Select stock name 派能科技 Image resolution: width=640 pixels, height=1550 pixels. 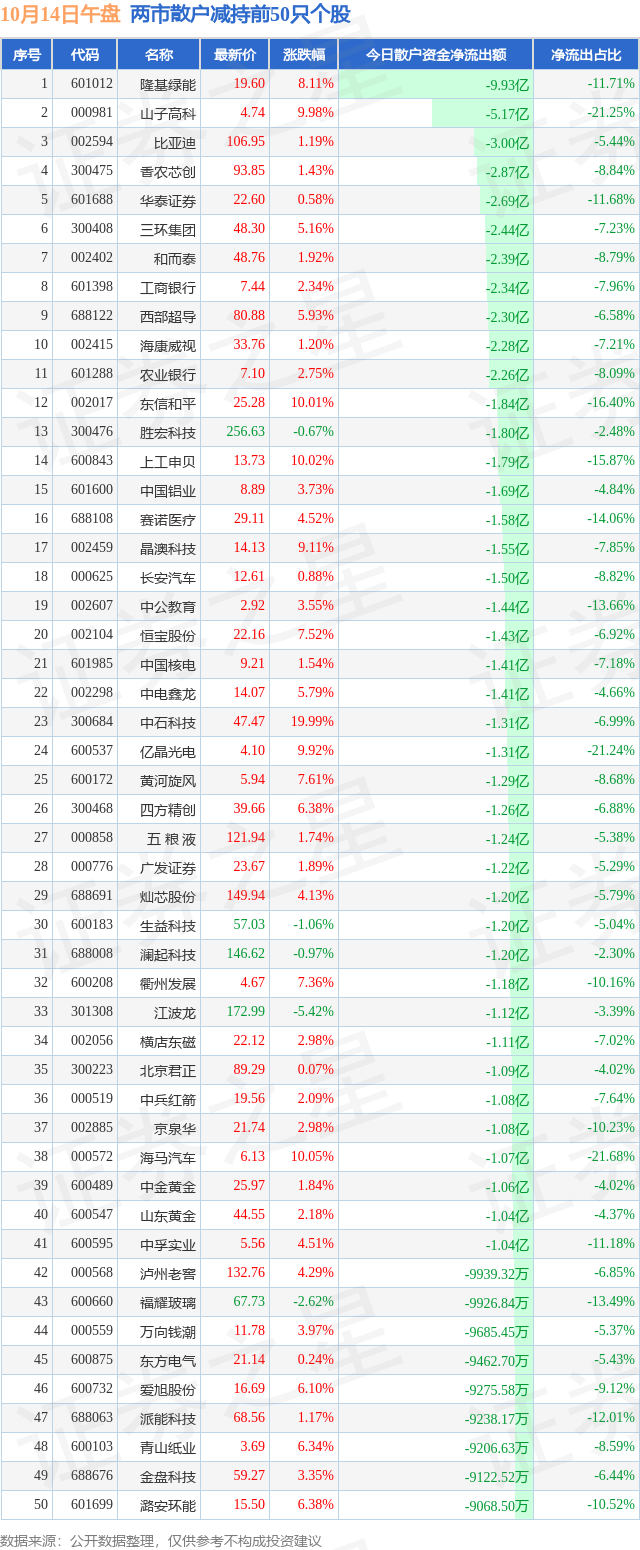tap(168, 1418)
